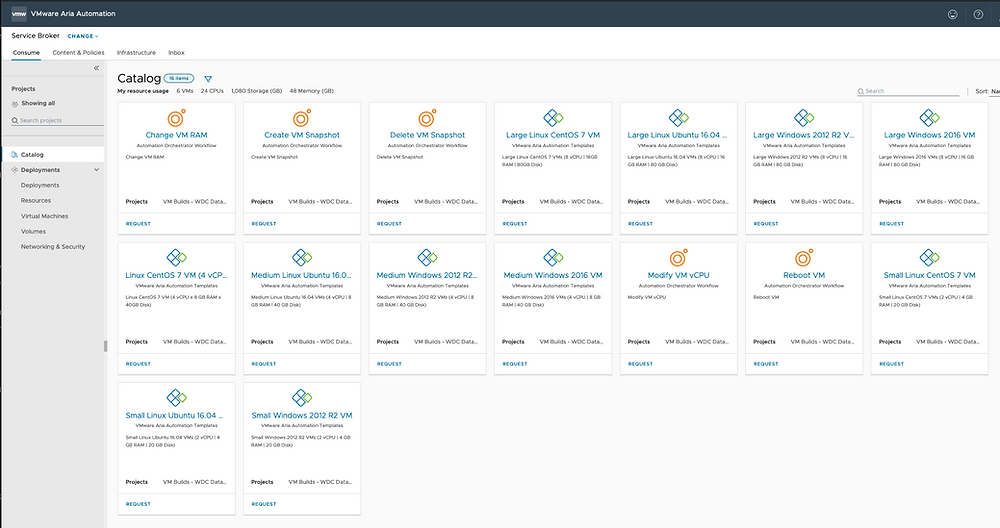Click the Medium Windows 2012 R2 template icon

click(427, 258)
